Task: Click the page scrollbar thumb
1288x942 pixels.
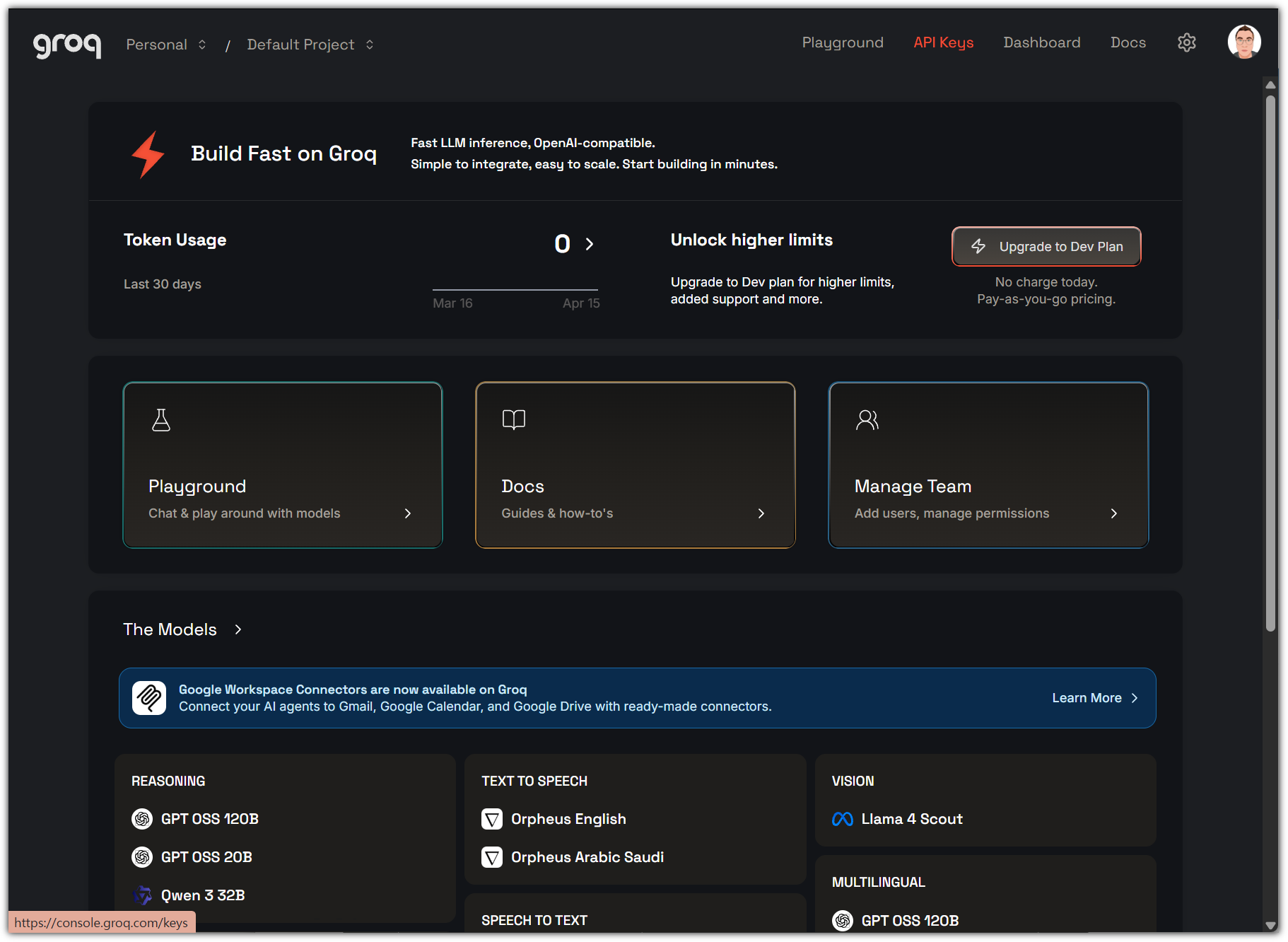Action: [x=1270, y=363]
